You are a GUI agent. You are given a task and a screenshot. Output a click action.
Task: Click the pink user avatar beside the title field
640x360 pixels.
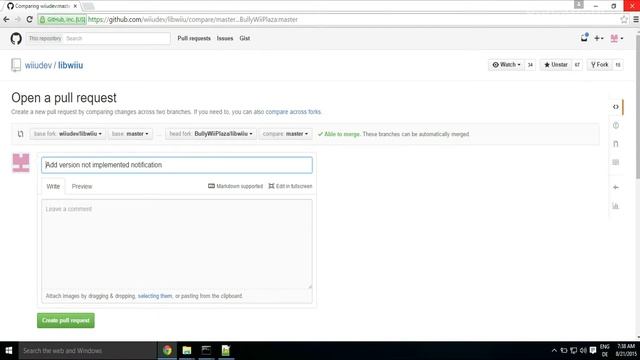pos(21,162)
